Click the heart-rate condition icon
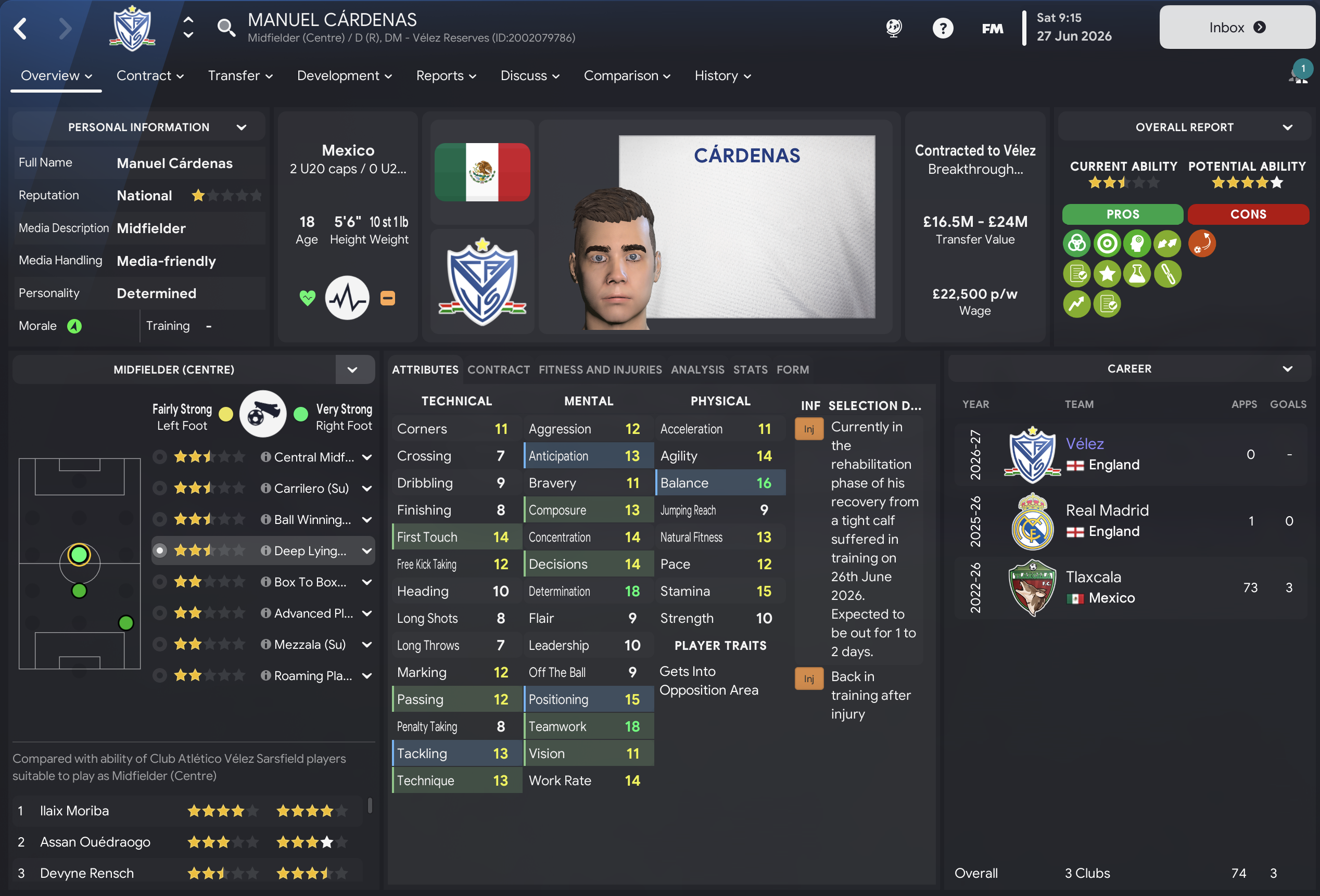This screenshot has height=896, width=1320. (x=347, y=298)
